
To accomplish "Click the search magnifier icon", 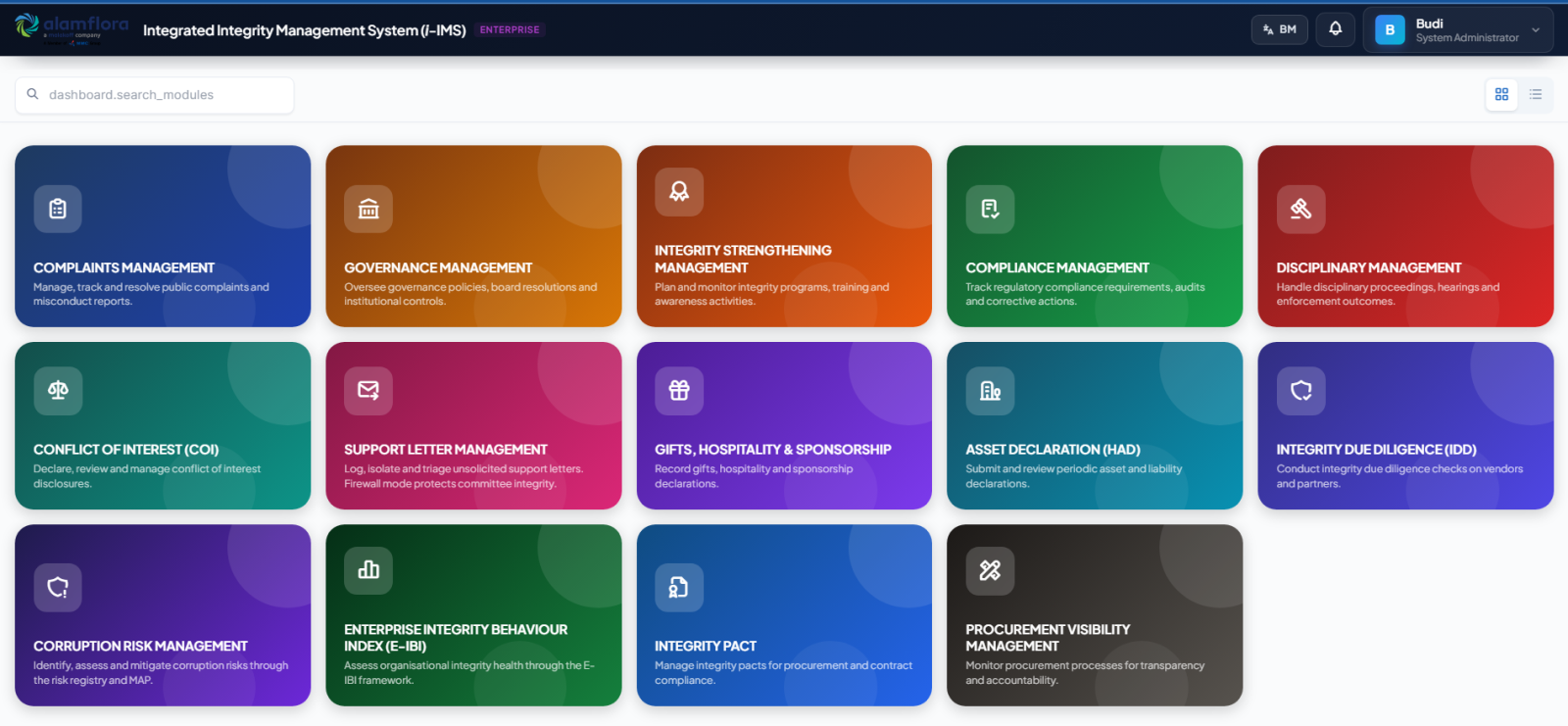I will pos(32,95).
